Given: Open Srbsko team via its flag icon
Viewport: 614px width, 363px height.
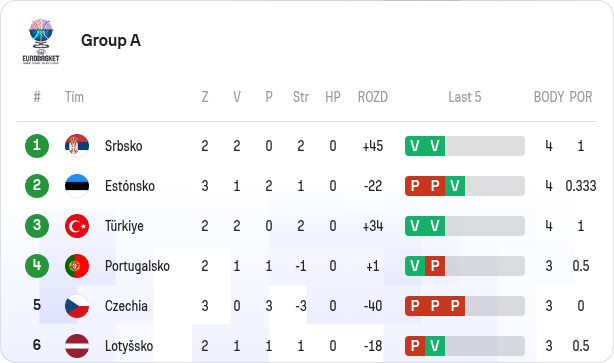Looking at the screenshot, I should pos(77,146).
